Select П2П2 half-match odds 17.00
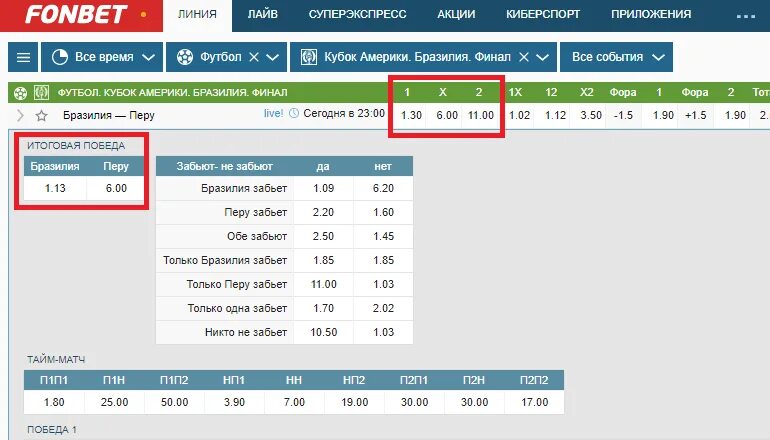770x440 pixels. point(534,402)
